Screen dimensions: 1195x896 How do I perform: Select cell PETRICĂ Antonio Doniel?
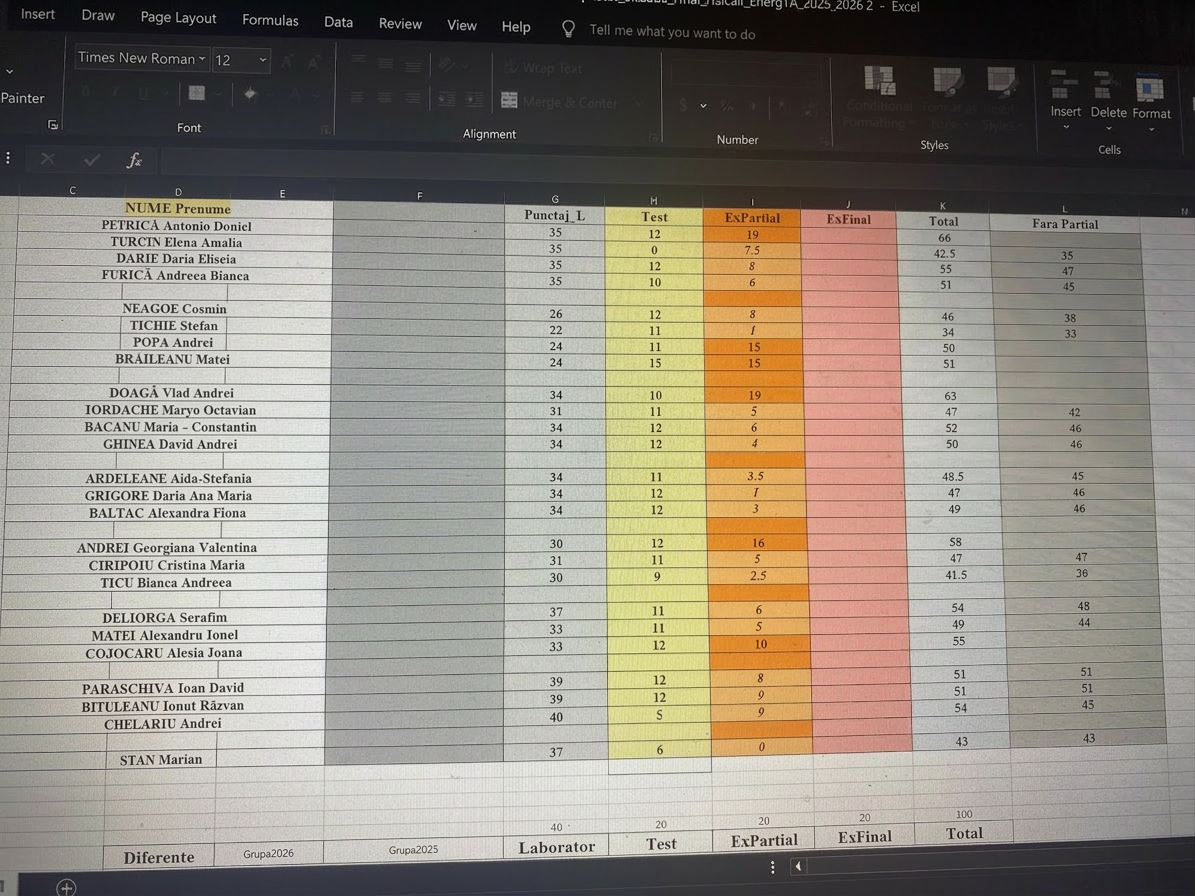tap(175, 226)
